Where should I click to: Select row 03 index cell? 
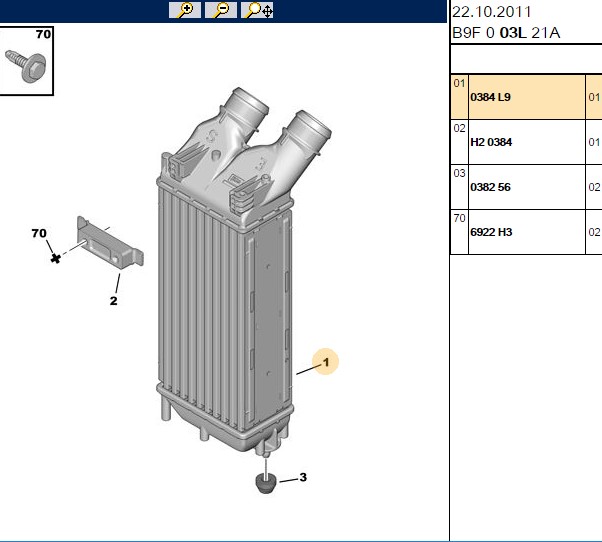(x=460, y=187)
